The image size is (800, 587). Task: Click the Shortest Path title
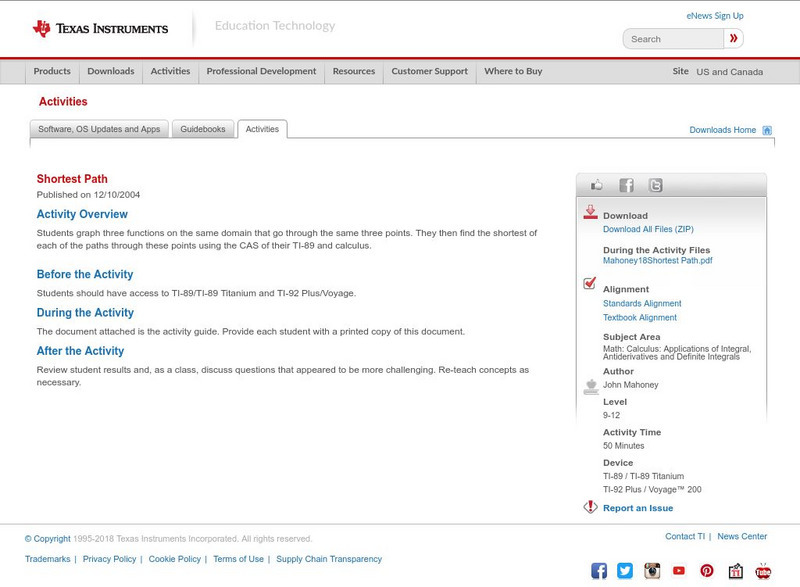pyautogui.click(x=72, y=179)
